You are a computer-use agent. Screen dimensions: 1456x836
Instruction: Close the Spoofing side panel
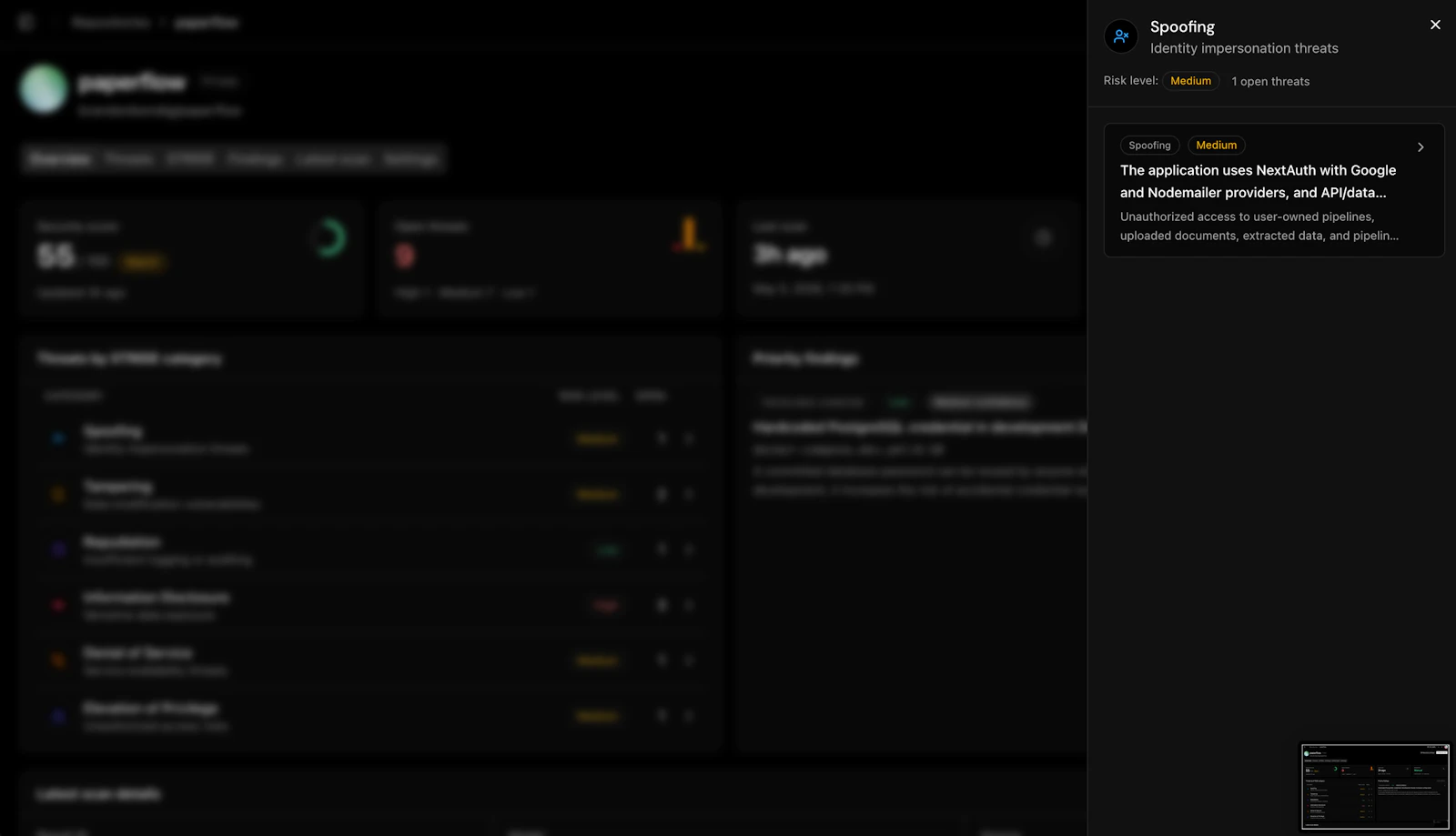pyautogui.click(x=1435, y=25)
